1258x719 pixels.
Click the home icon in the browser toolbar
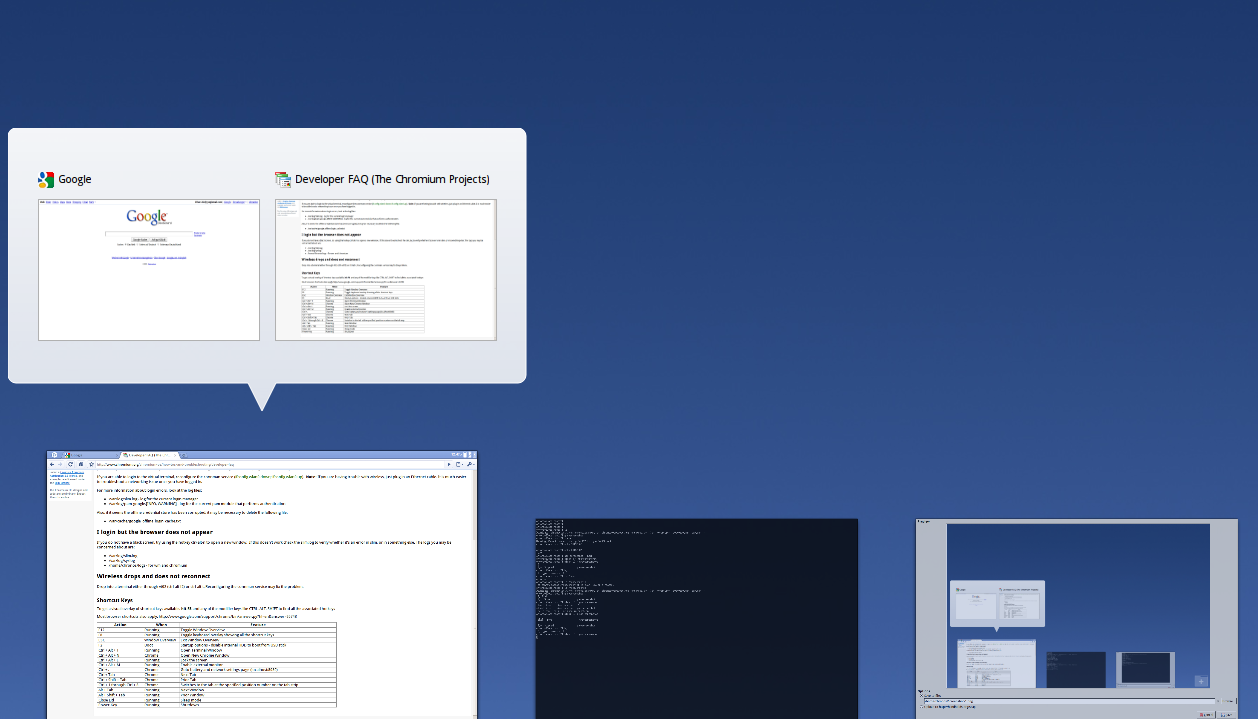point(81,464)
